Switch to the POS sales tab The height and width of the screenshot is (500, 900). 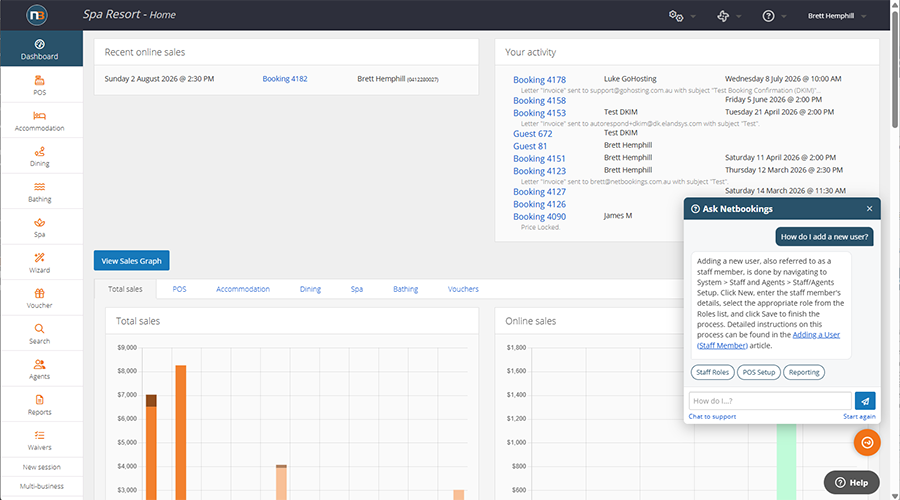[x=180, y=289]
